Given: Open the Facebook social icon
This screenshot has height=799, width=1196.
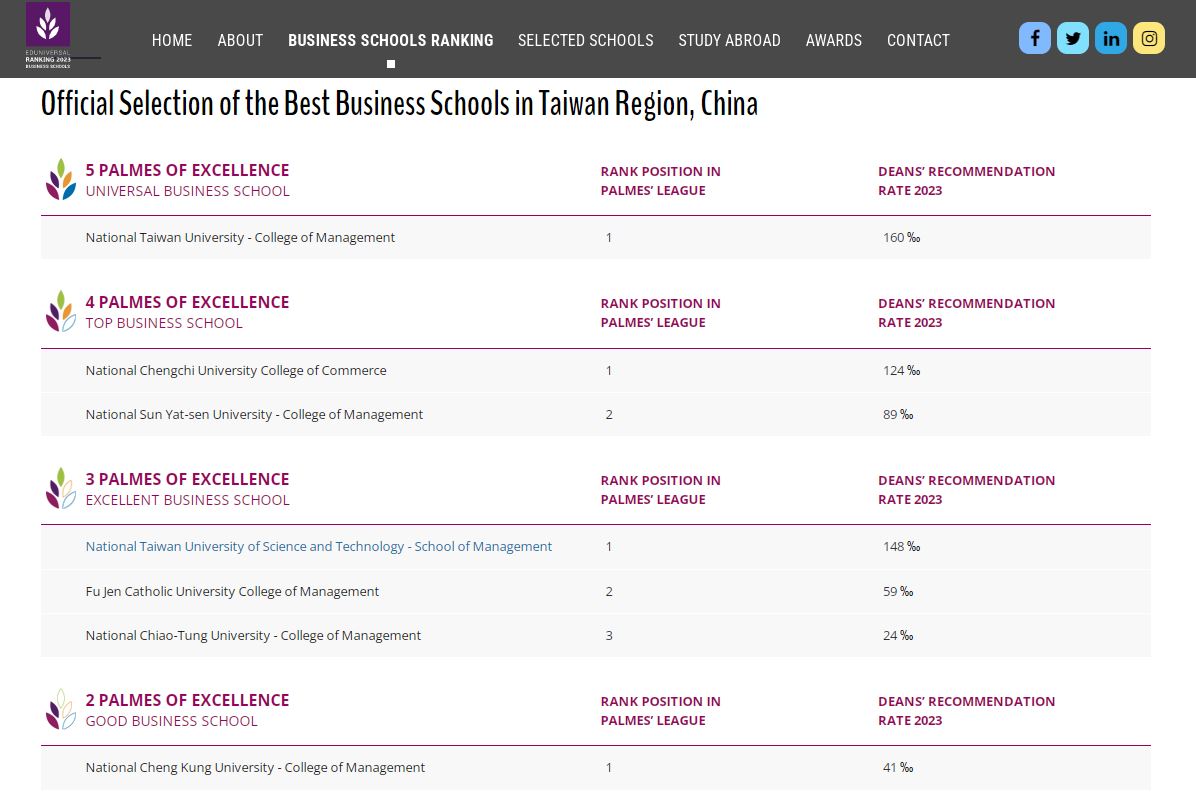Looking at the screenshot, I should point(1034,38).
